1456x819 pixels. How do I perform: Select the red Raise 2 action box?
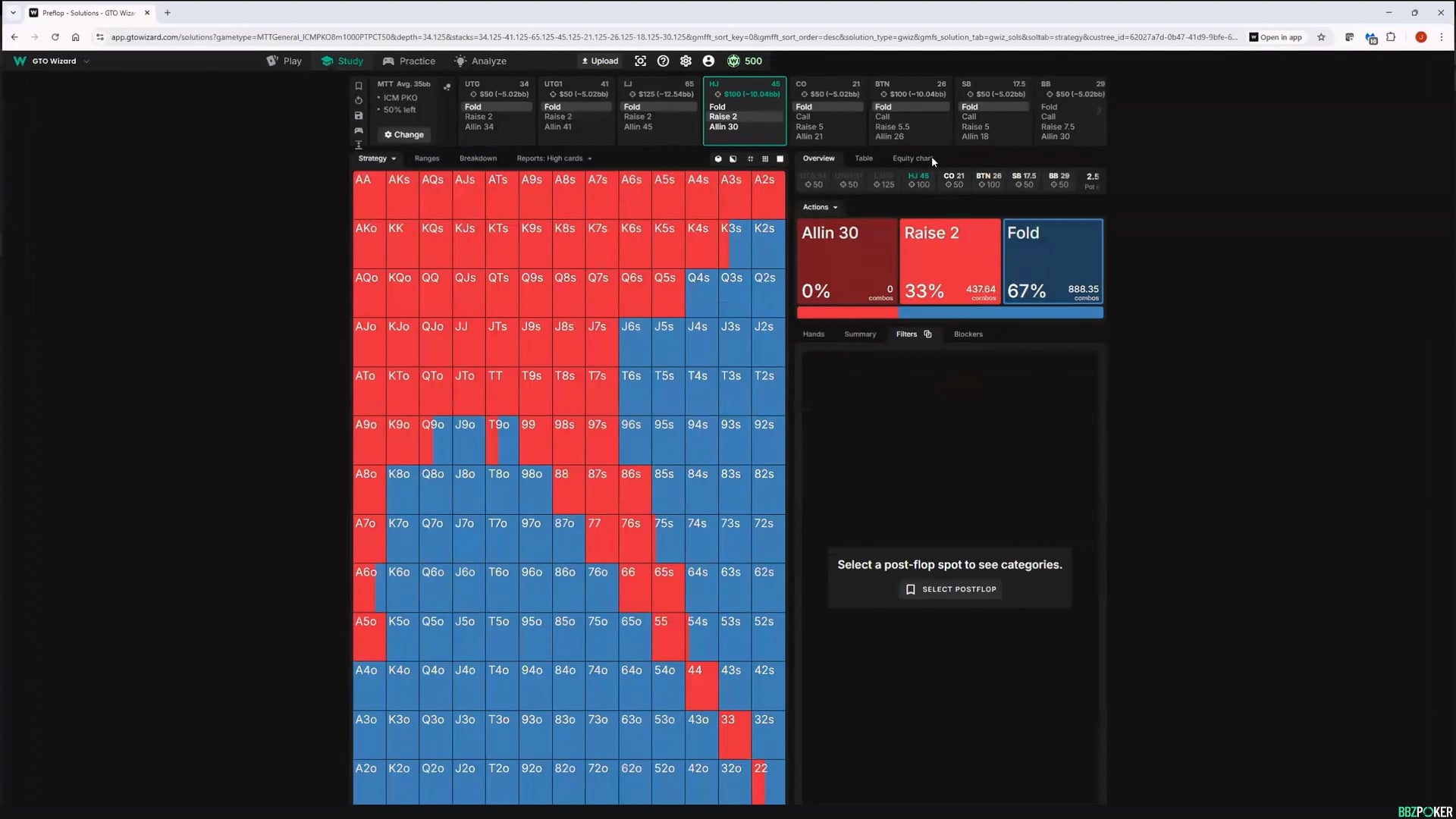click(x=949, y=261)
